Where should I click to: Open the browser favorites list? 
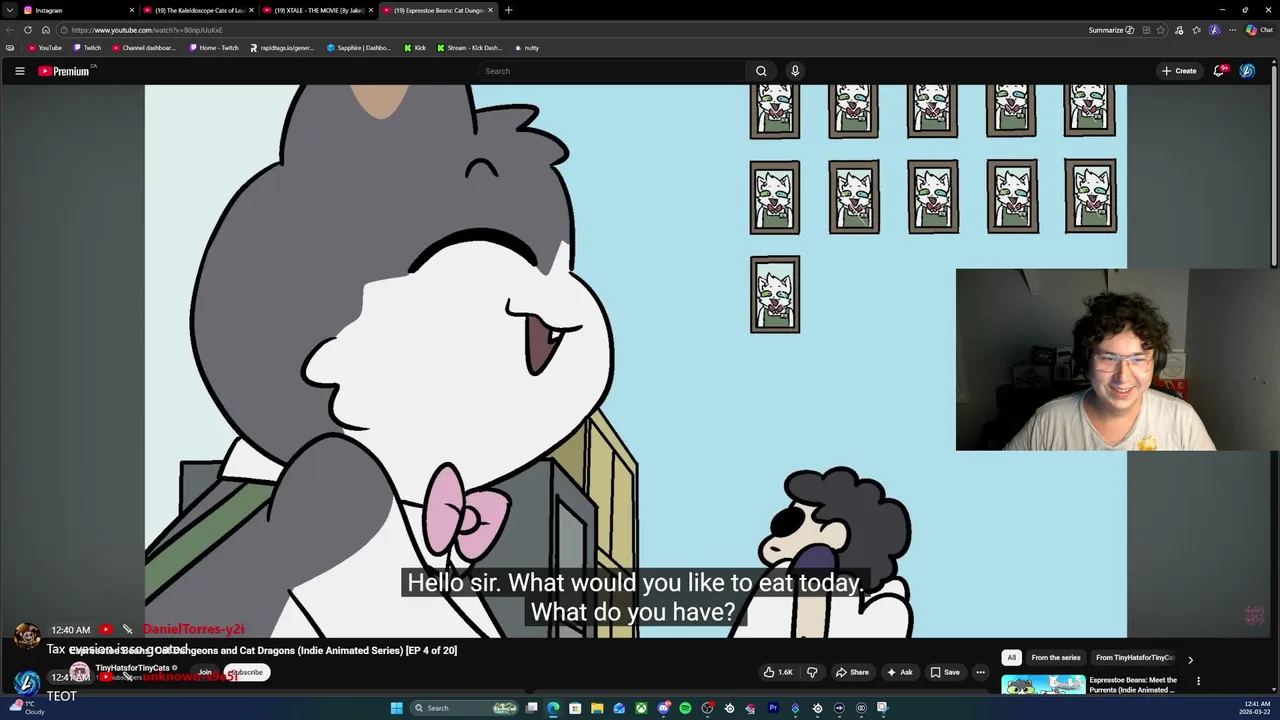coord(1197,30)
